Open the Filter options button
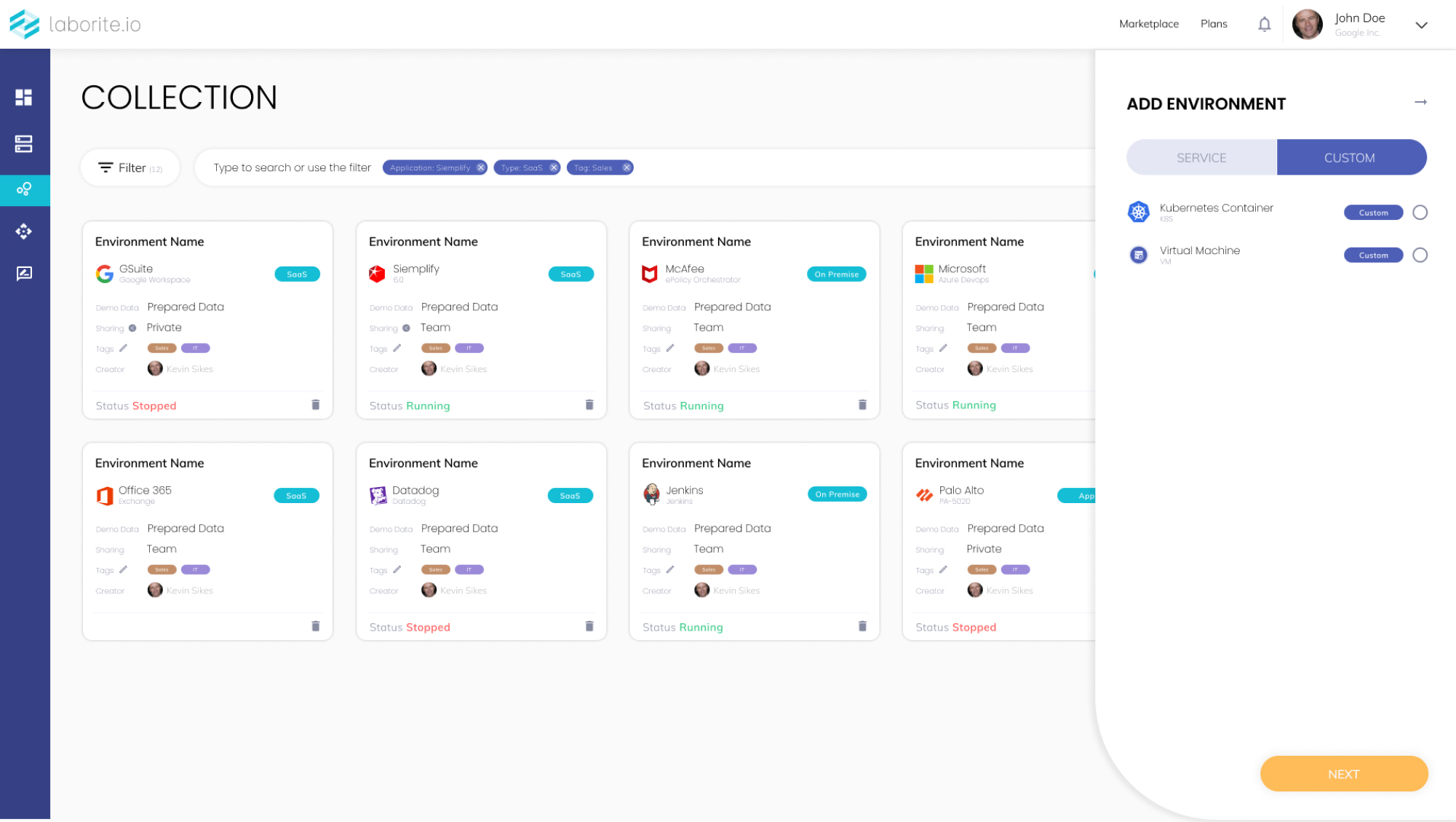The image size is (1456, 822). pyautogui.click(x=130, y=167)
